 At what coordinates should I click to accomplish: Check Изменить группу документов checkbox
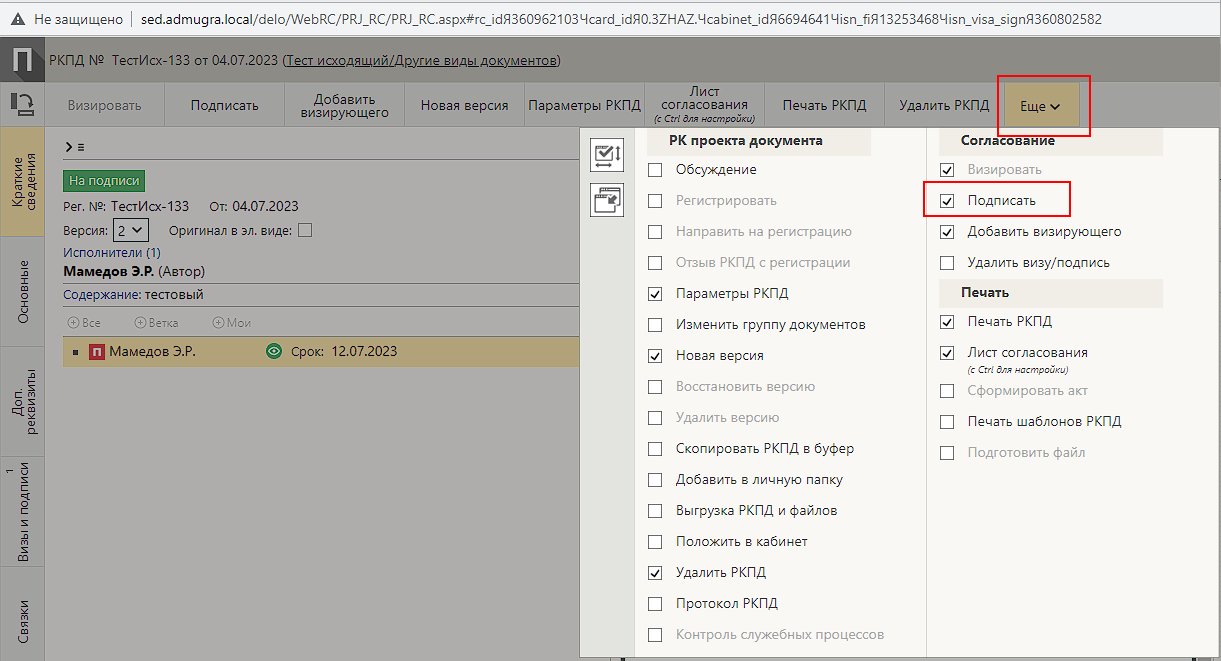click(x=655, y=325)
